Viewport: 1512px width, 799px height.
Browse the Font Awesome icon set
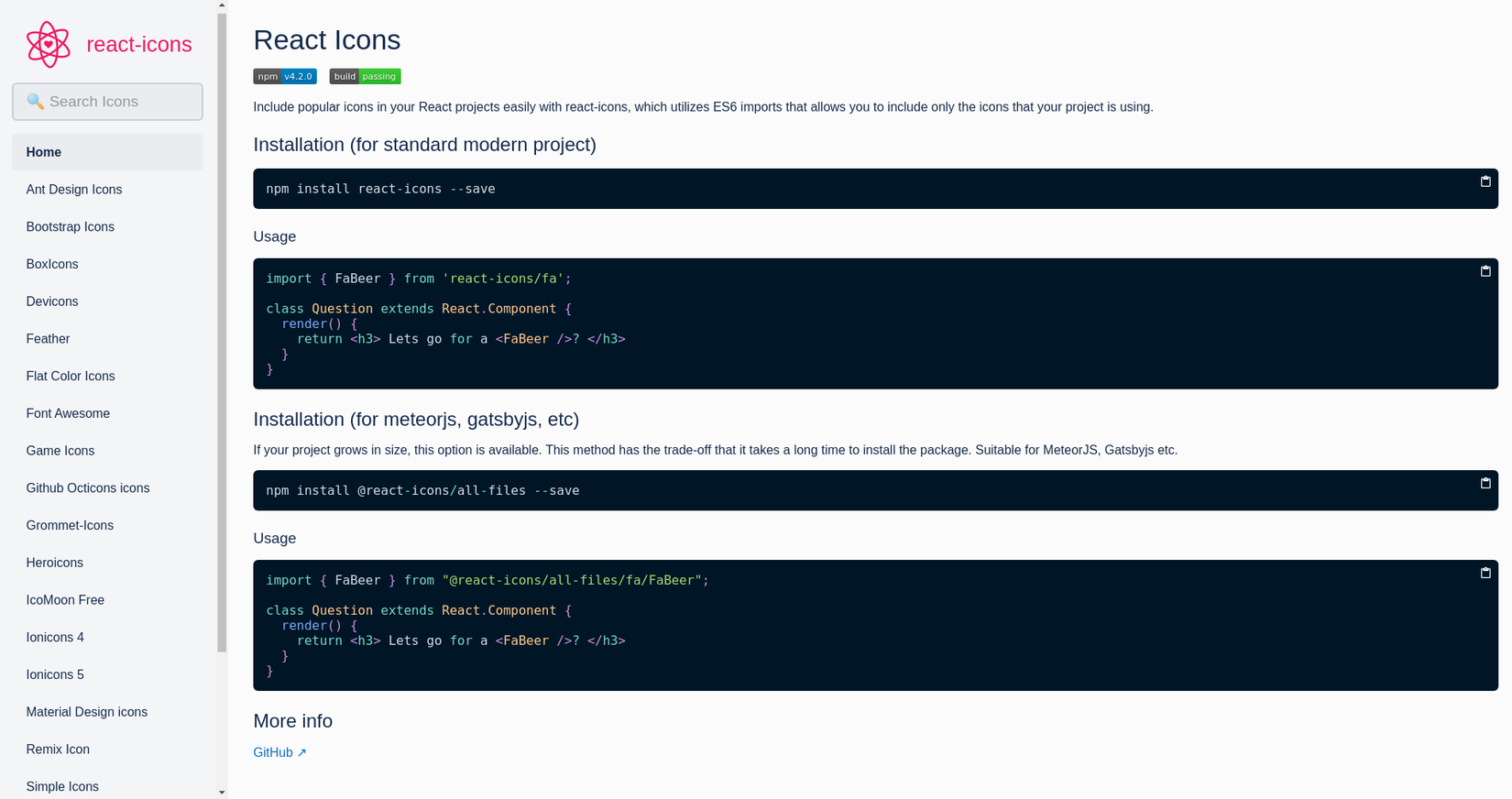tap(68, 413)
